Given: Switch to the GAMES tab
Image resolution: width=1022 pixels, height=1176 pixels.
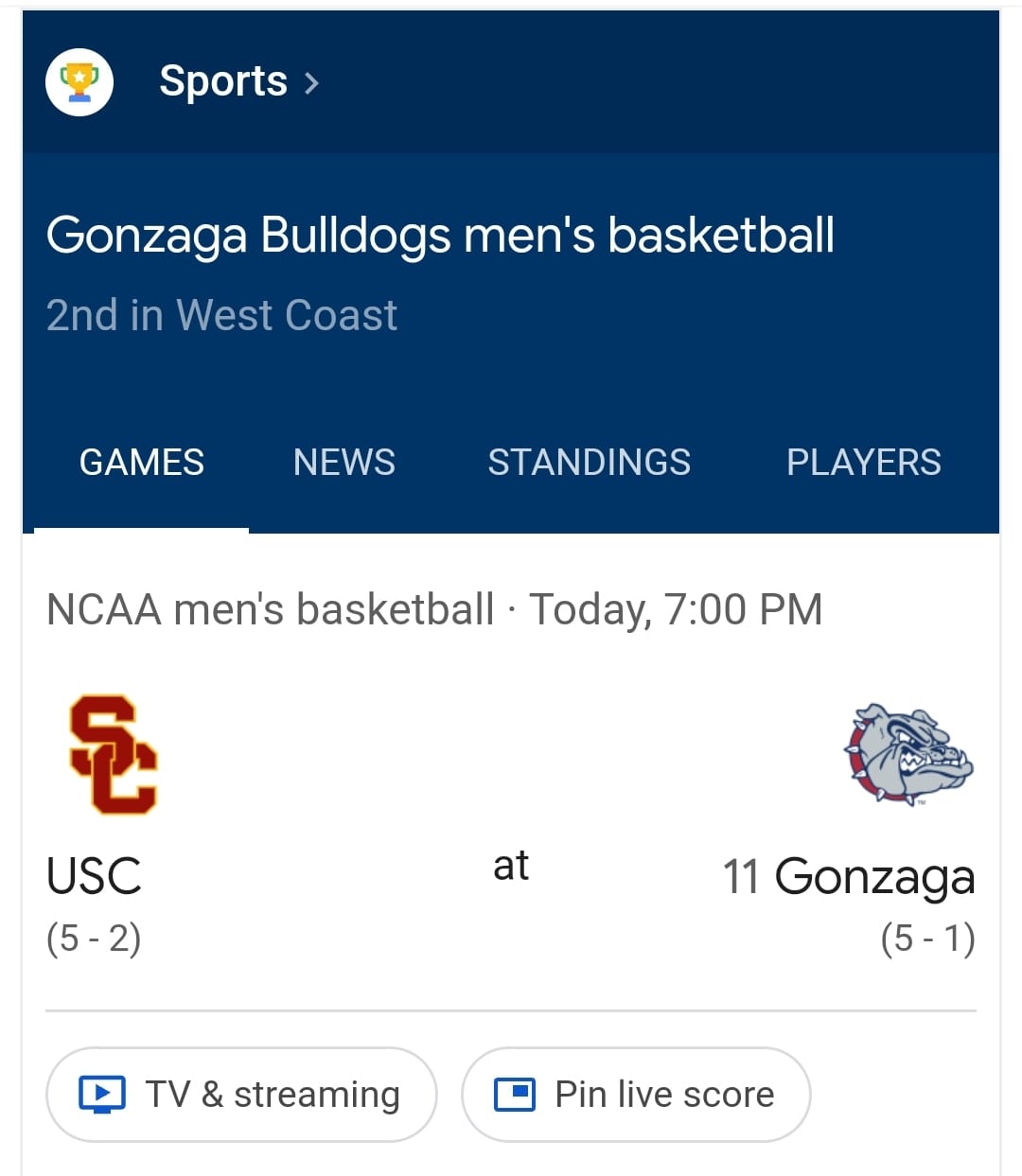Looking at the screenshot, I should click(x=142, y=463).
